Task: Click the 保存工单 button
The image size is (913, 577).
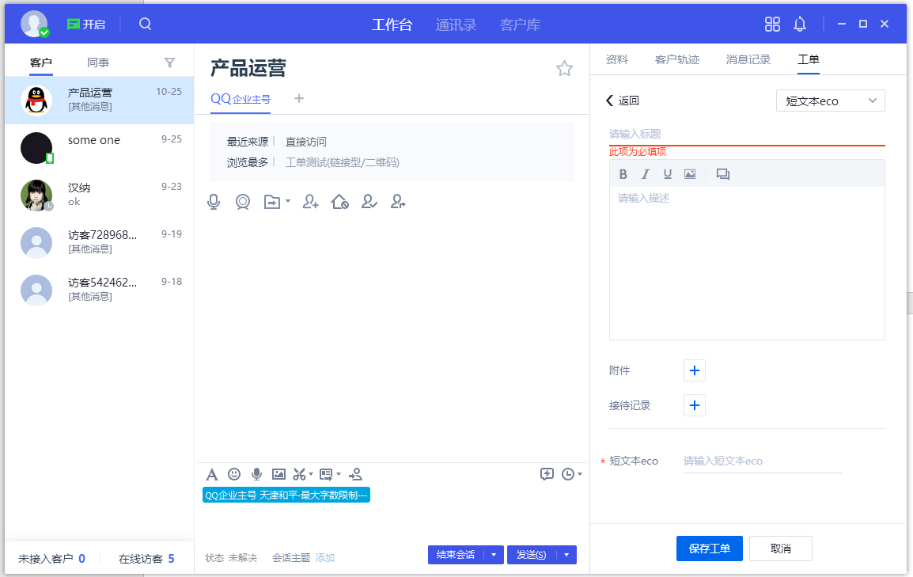Action: point(710,548)
